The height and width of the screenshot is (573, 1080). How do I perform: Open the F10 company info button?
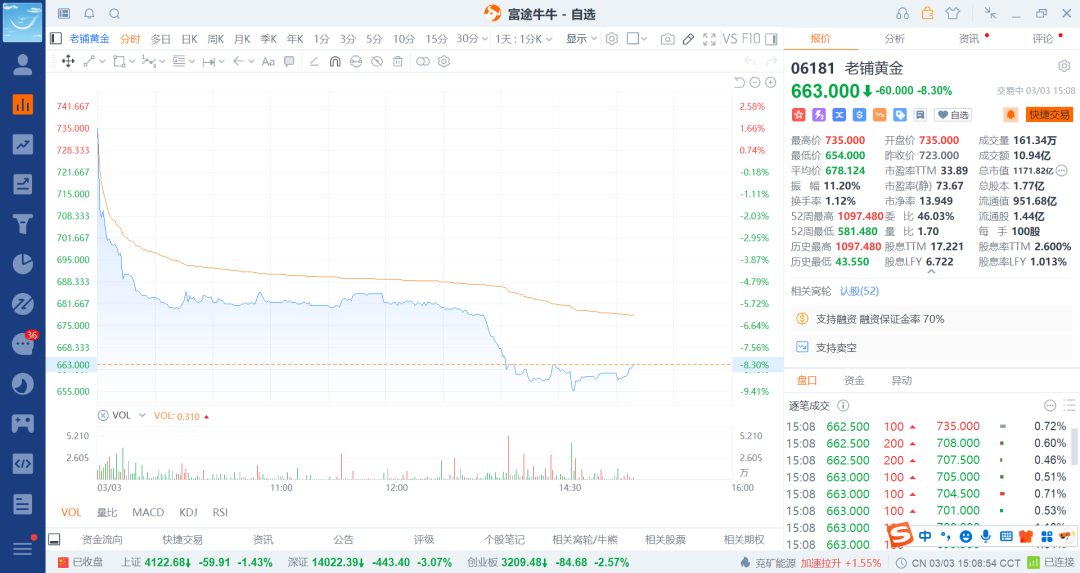pos(751,39)
